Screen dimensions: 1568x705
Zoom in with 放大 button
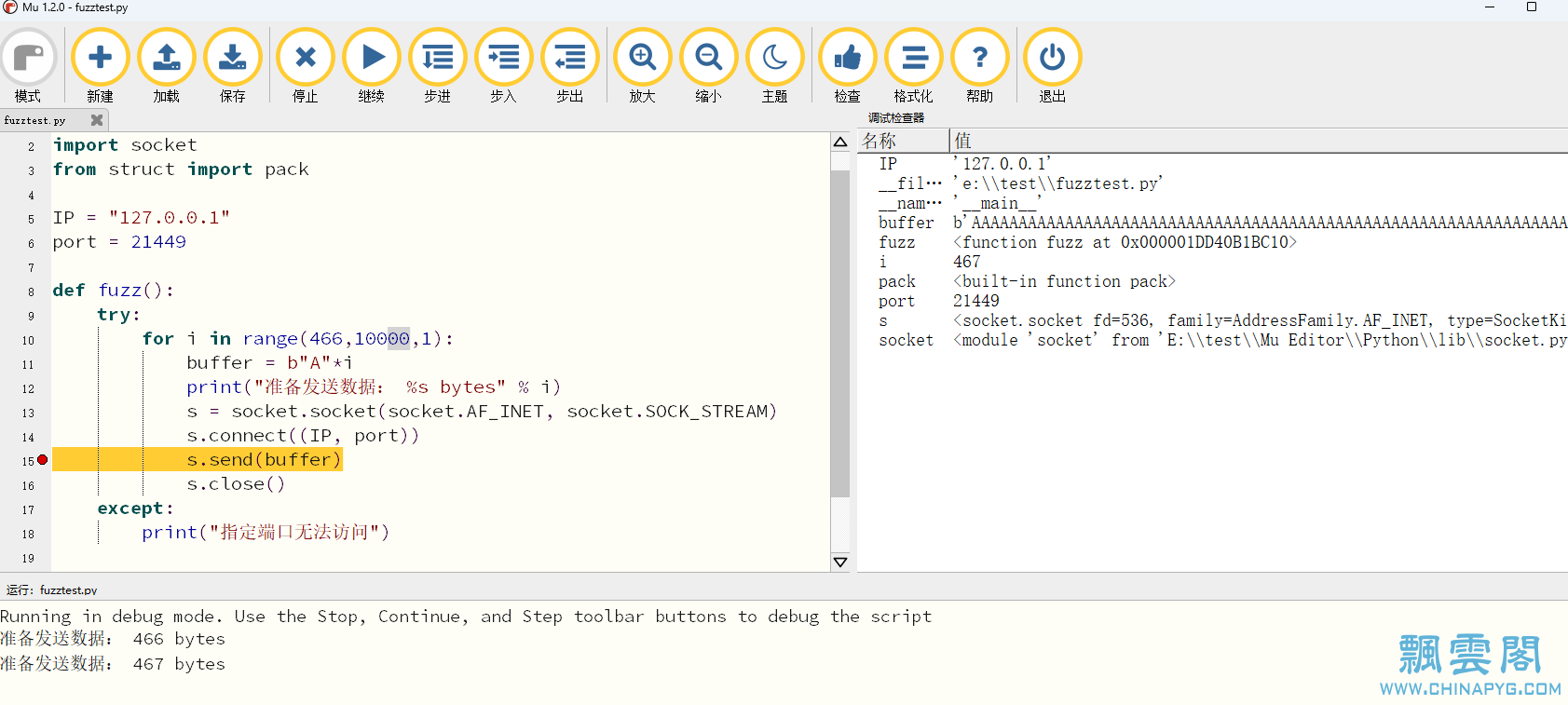[642, 65]
